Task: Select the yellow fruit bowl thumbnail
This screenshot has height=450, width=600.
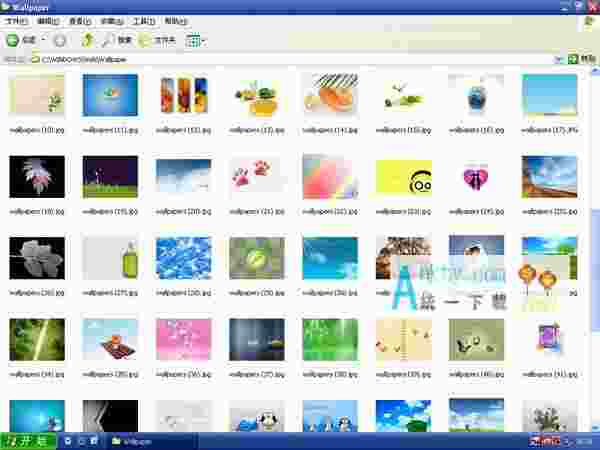Action: coord(257,98)
